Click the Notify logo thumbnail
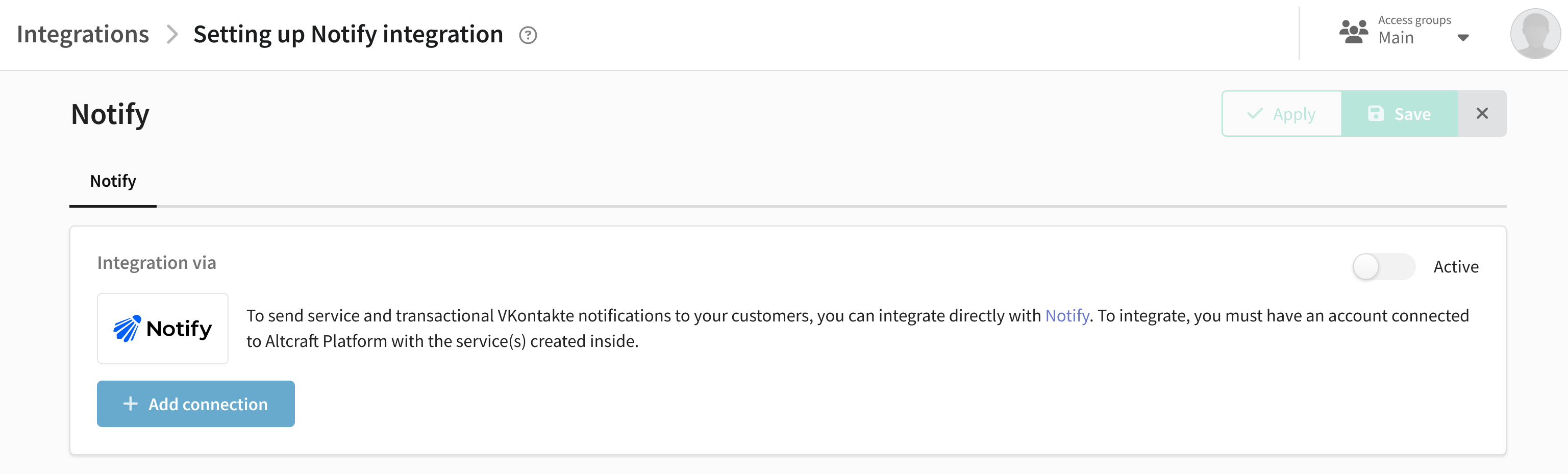1568x474 pixels. (x=163, y=329)
